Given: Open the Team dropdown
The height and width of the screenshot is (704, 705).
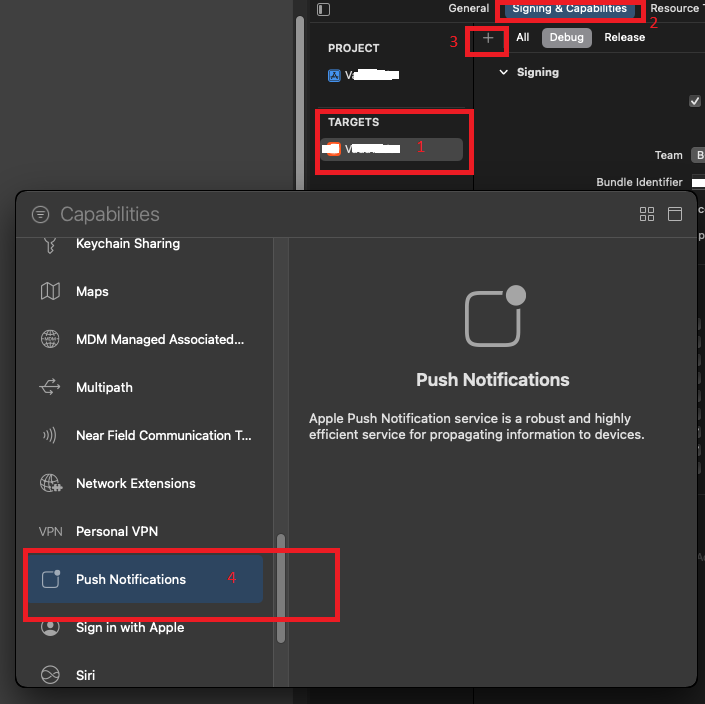Looking at the screenshot, I should (698, 155).
